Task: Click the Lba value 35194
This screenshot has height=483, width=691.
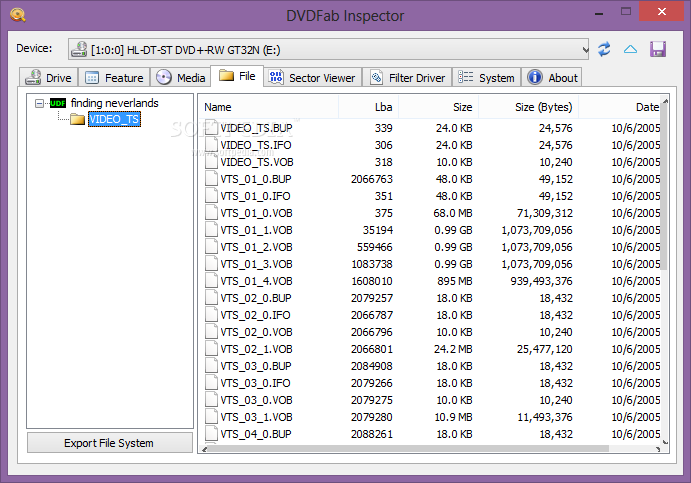Action: [x=378, y=230]
